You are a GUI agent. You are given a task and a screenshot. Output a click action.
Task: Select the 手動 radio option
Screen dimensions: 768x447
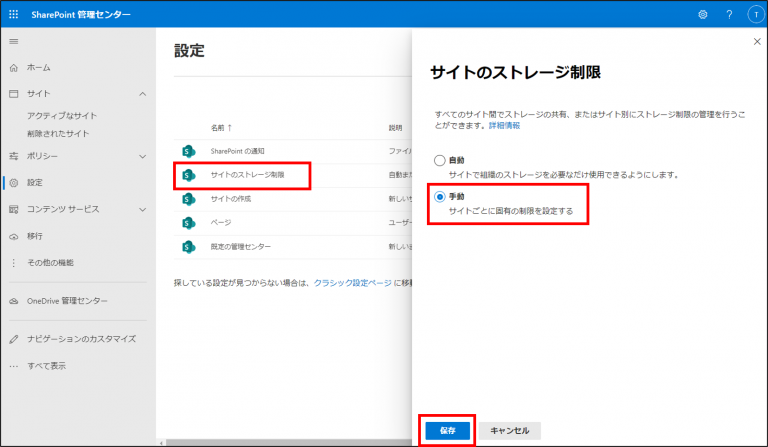(x=439, y=197)
